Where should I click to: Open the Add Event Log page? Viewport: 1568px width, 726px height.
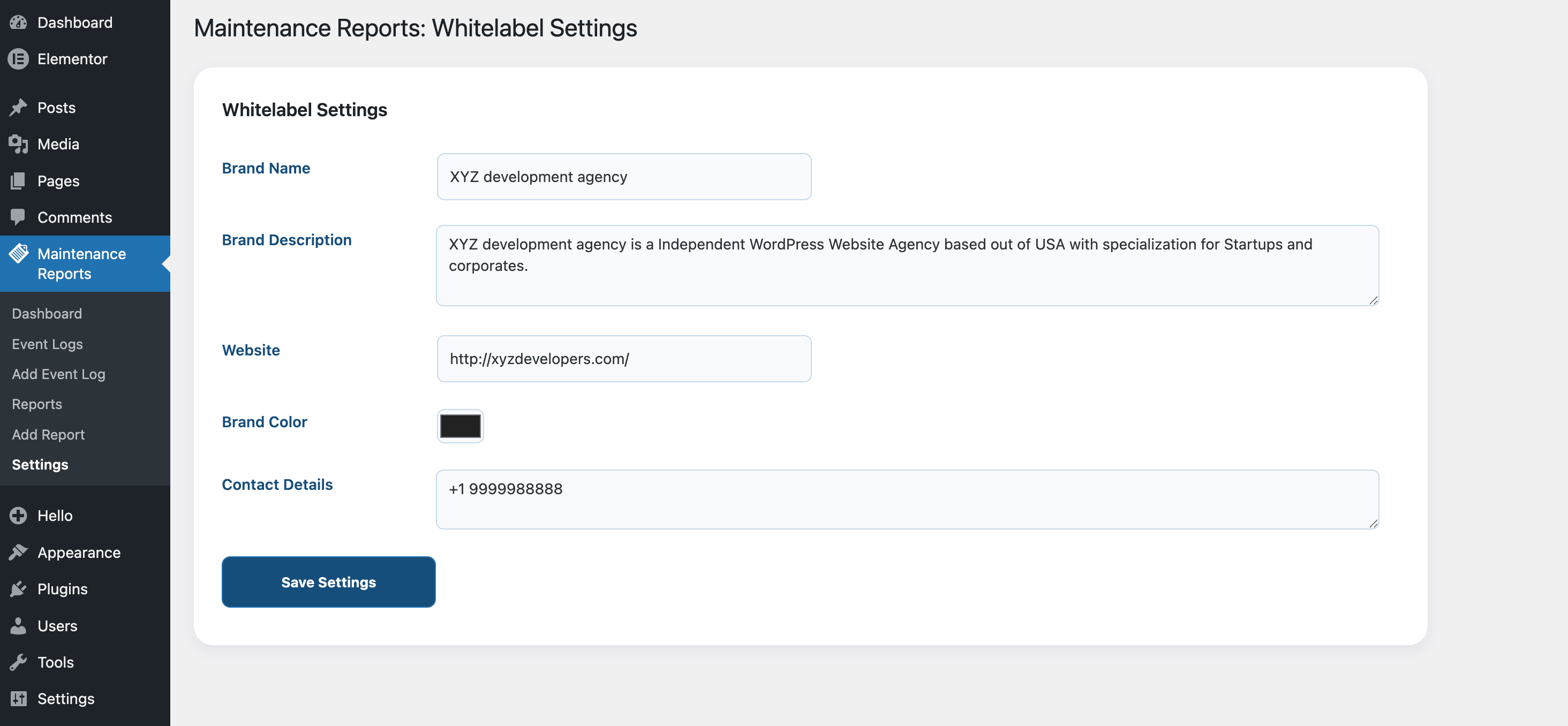58,374
